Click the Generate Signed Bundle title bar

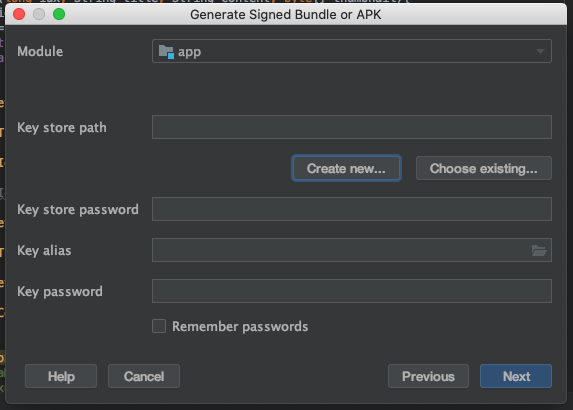286,15
